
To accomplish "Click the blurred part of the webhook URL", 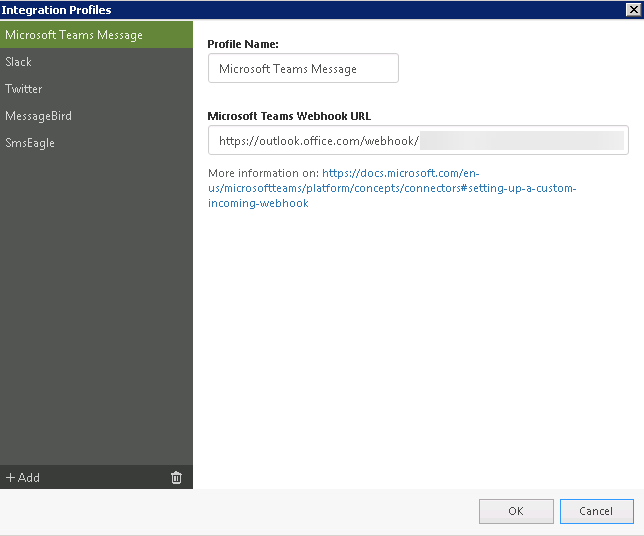I will (520, 141).
